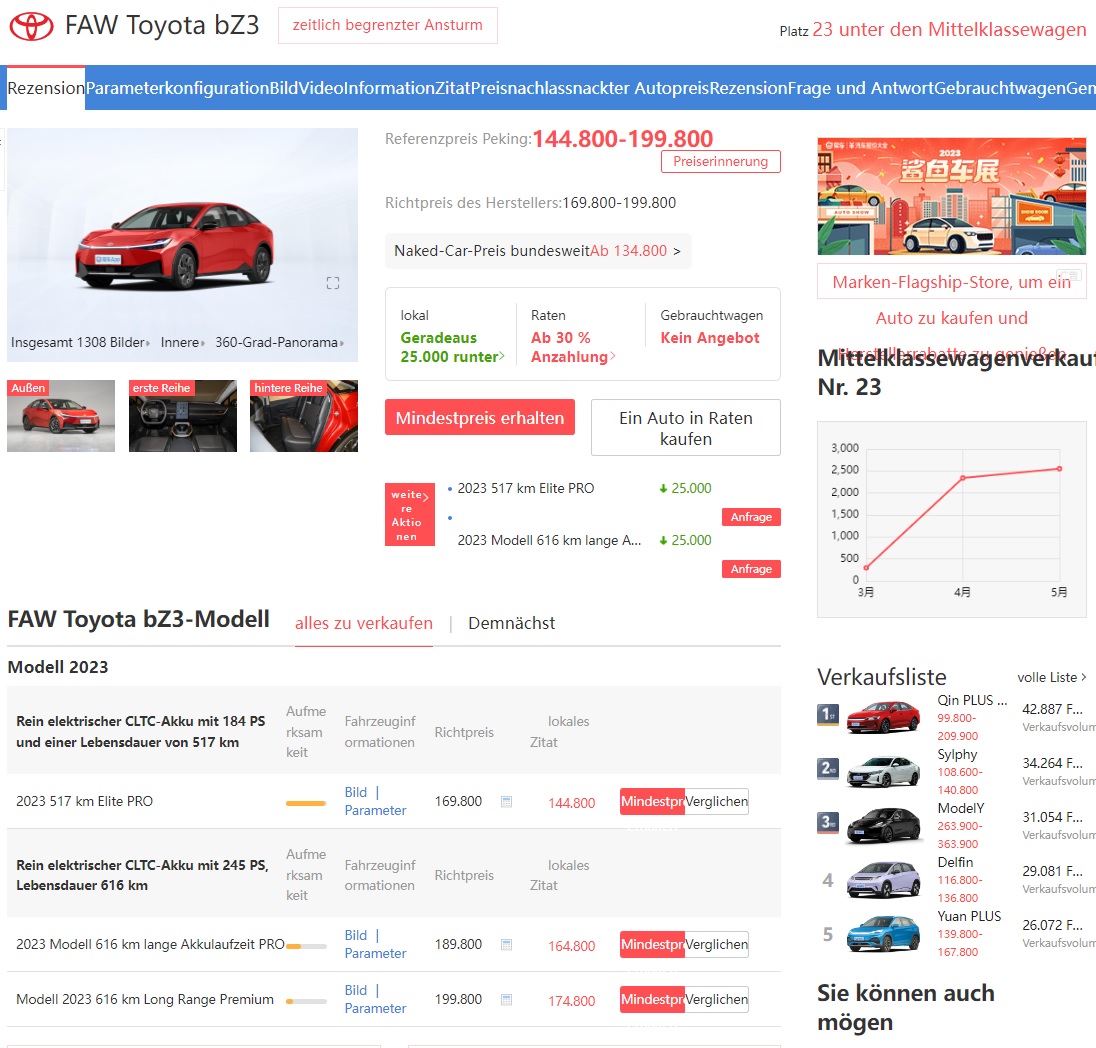Open price calculator next to 199.800
Viewport: 1096px width, 1048px height.
(507, 1000)
